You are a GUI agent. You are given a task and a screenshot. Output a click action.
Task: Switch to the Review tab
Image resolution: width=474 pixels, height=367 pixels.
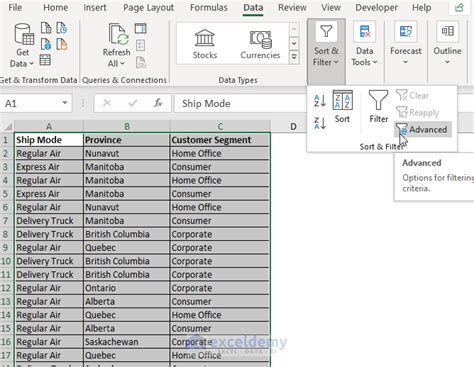(292, 7)
